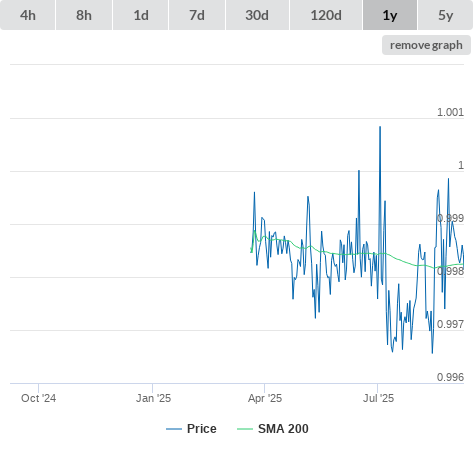
Task: Select the 7d time range tab
Action: click(x=197, y=15)
